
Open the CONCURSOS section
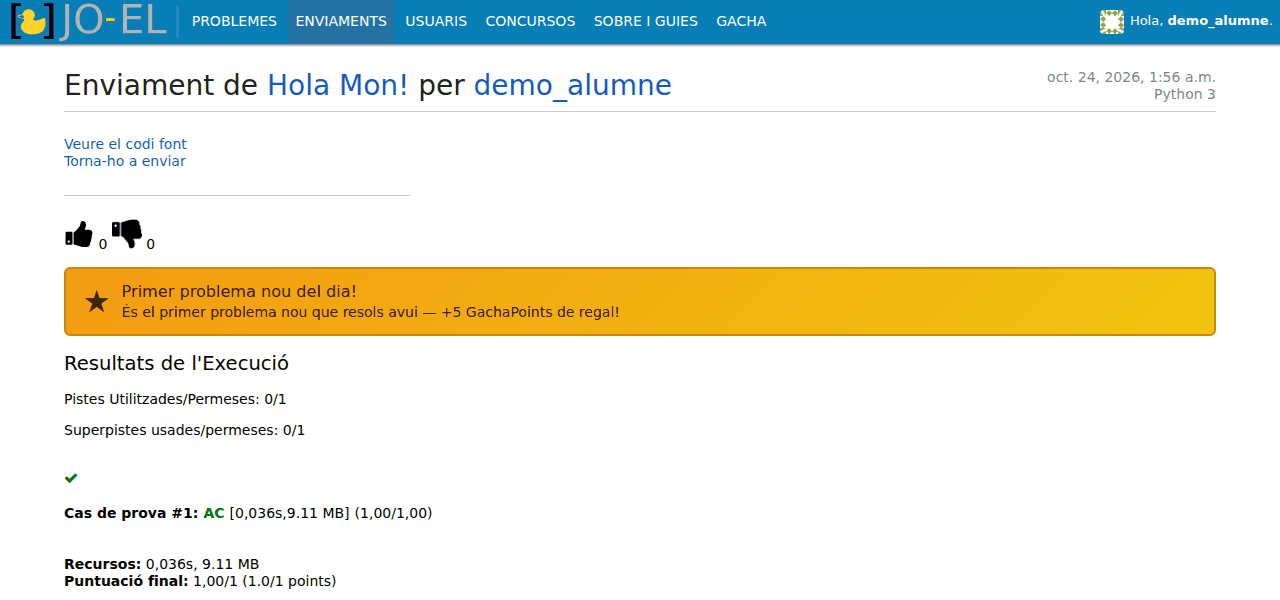coord(530,21)
